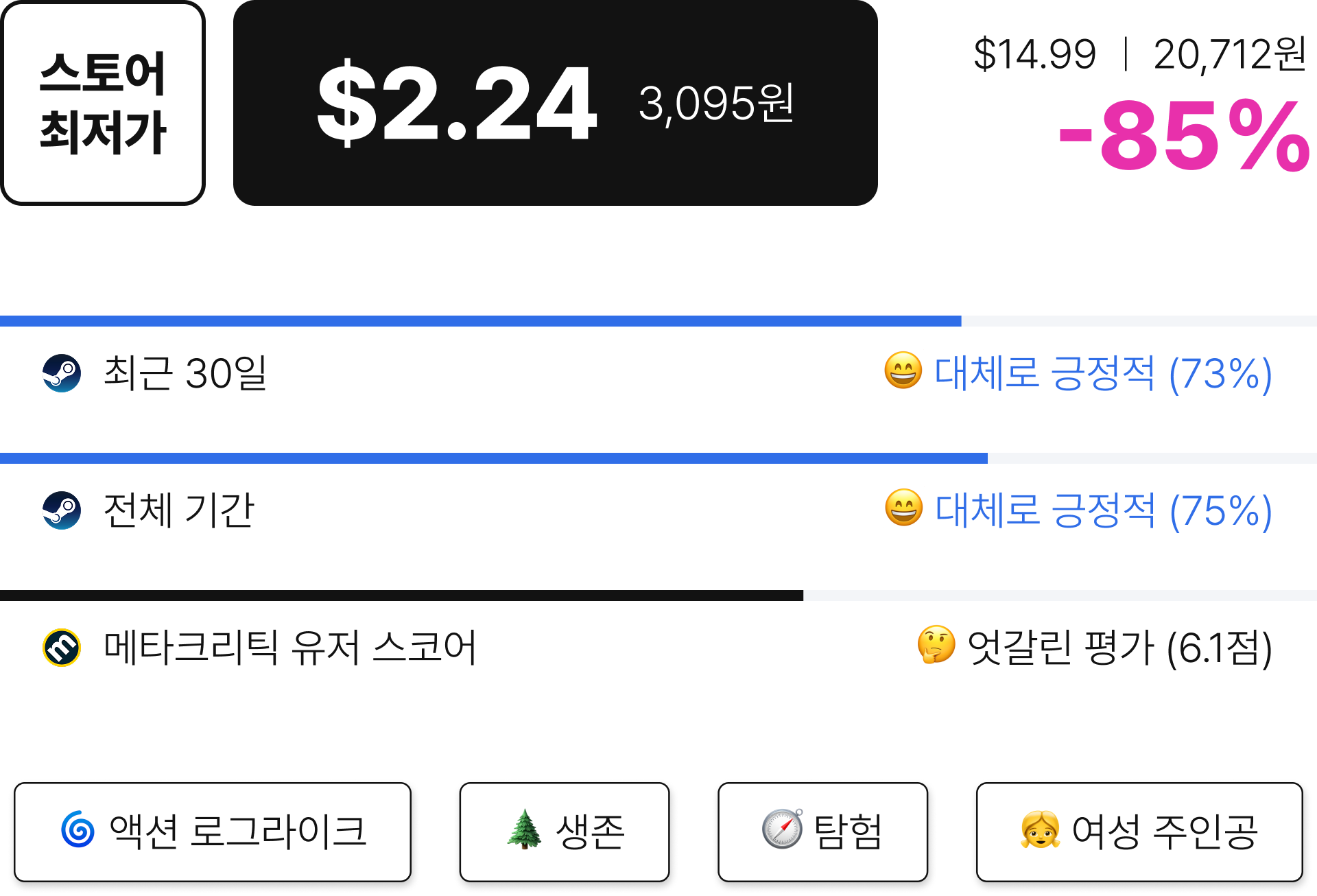Click the Steam icon beside 최근 30일
Image resolution: width=1317 pixels, height=896 pixels.
tap(62, 373)
